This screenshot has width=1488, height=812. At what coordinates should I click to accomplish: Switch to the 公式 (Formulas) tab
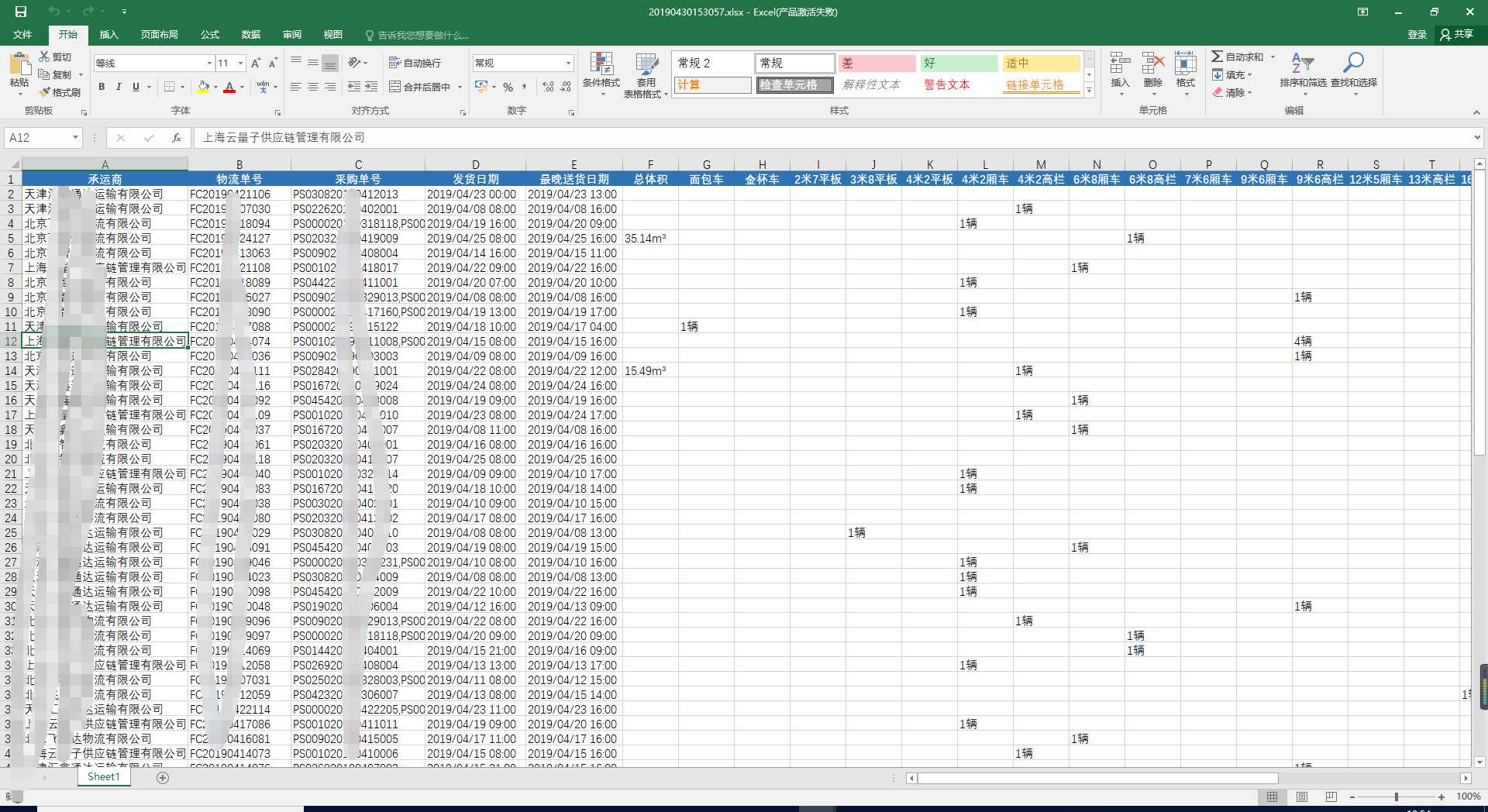(210, 34)
